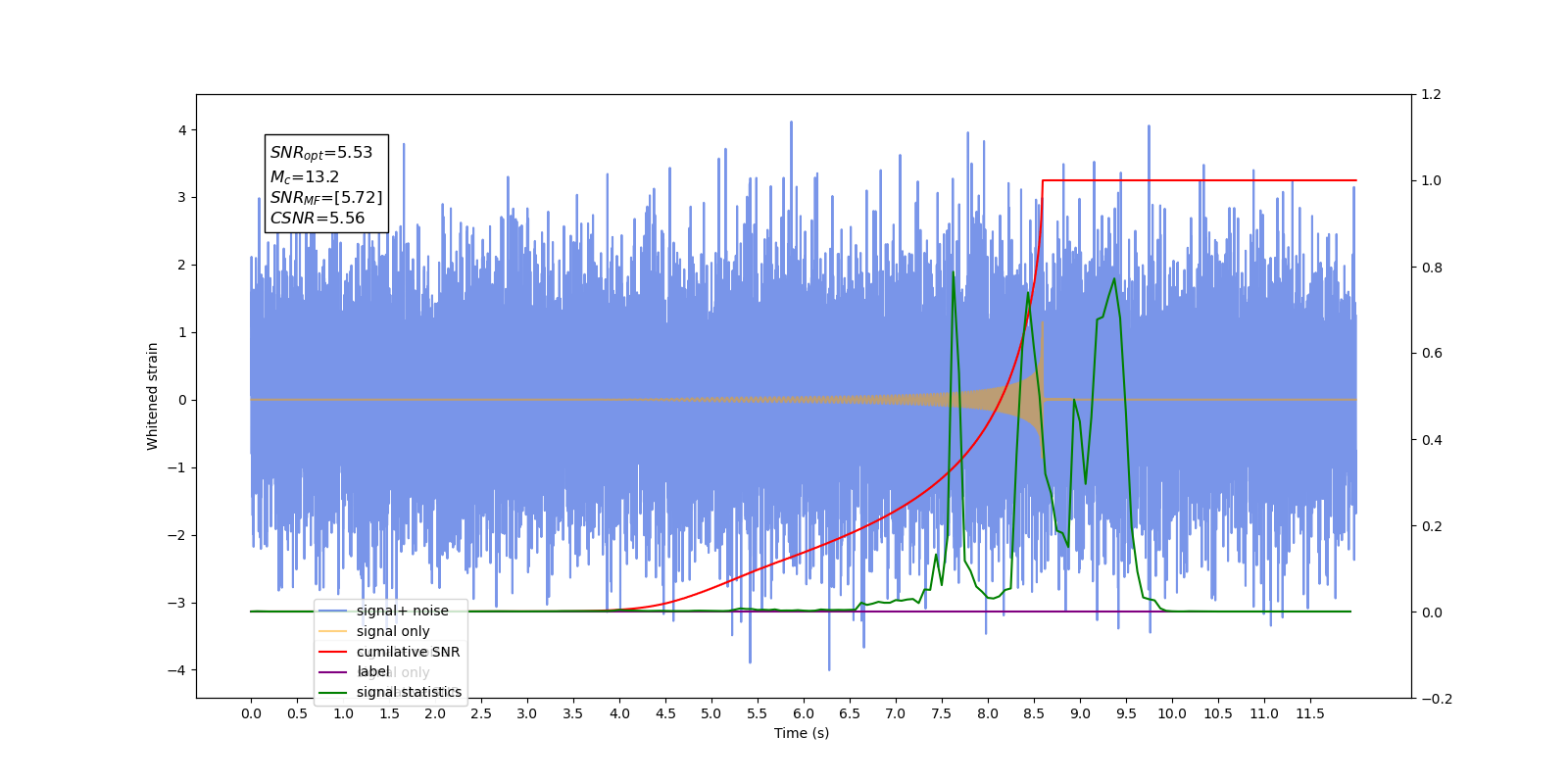
Task: Click the x-axis tick label 11.0
Action: (1264, 713)
